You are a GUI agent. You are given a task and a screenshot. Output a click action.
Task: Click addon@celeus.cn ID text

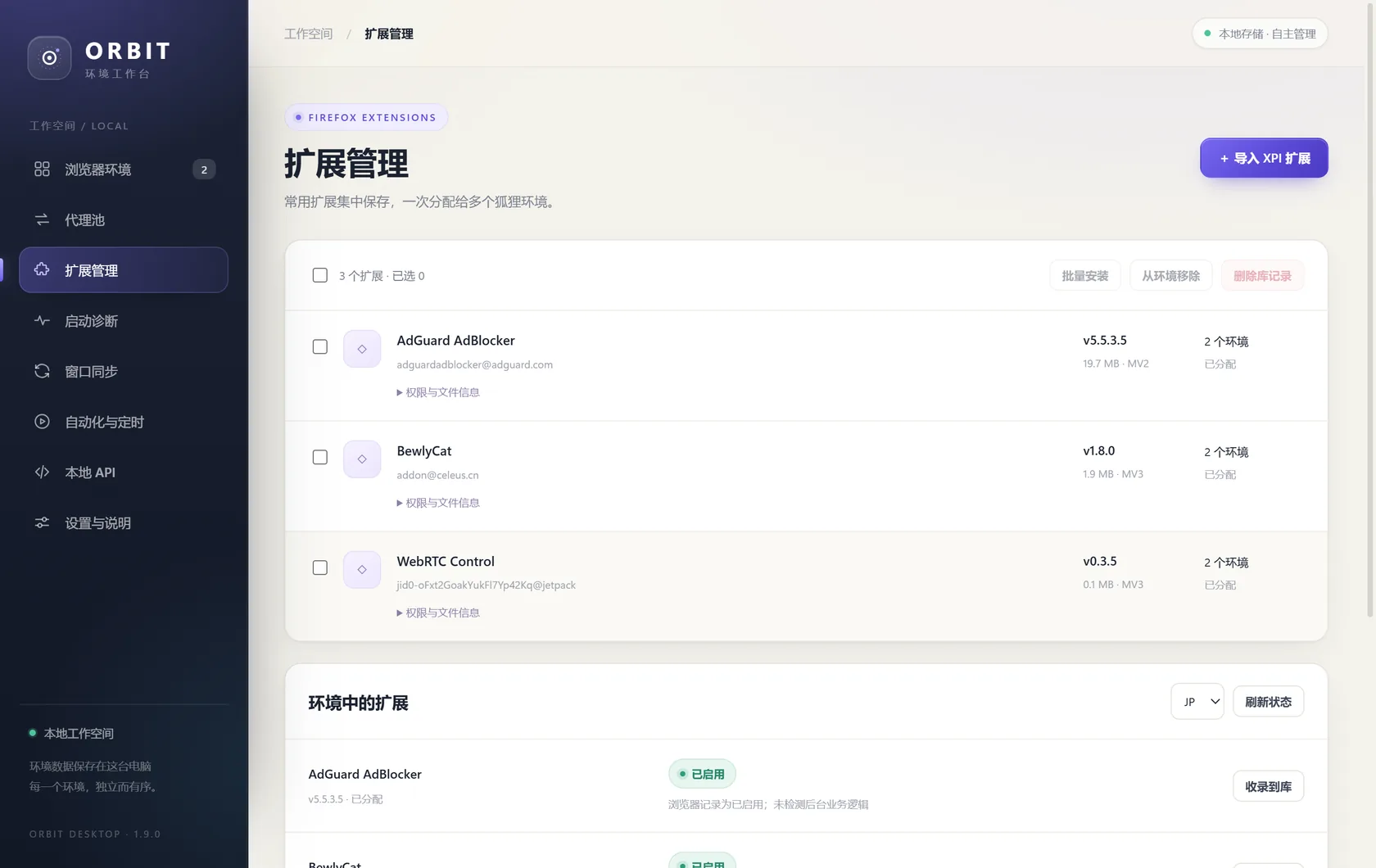tap(438, 475)
